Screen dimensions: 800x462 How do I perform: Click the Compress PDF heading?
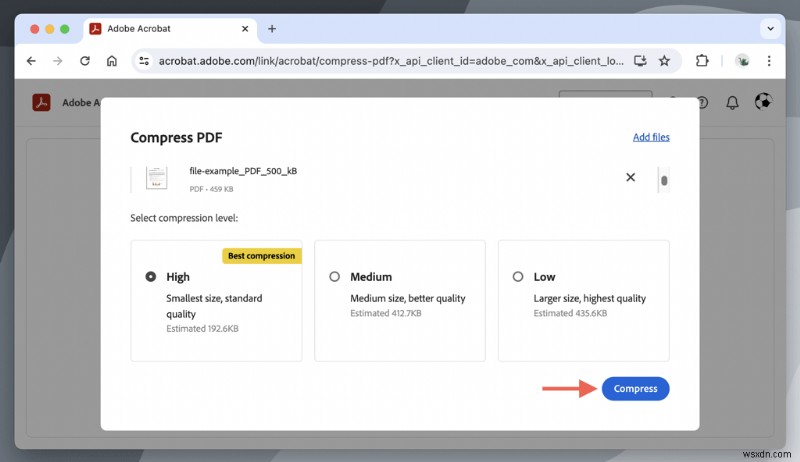[176, 138]
